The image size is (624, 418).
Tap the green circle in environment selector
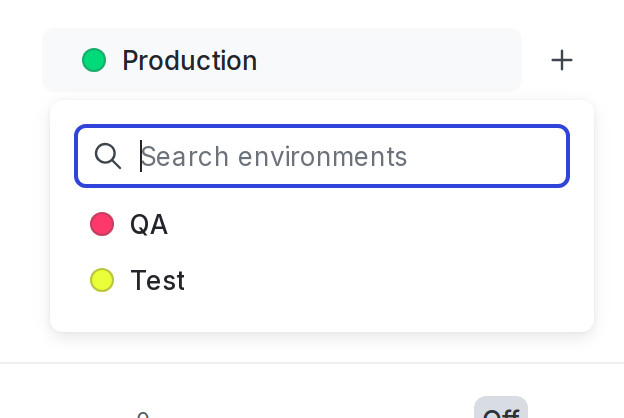click(x=94, y=61)
